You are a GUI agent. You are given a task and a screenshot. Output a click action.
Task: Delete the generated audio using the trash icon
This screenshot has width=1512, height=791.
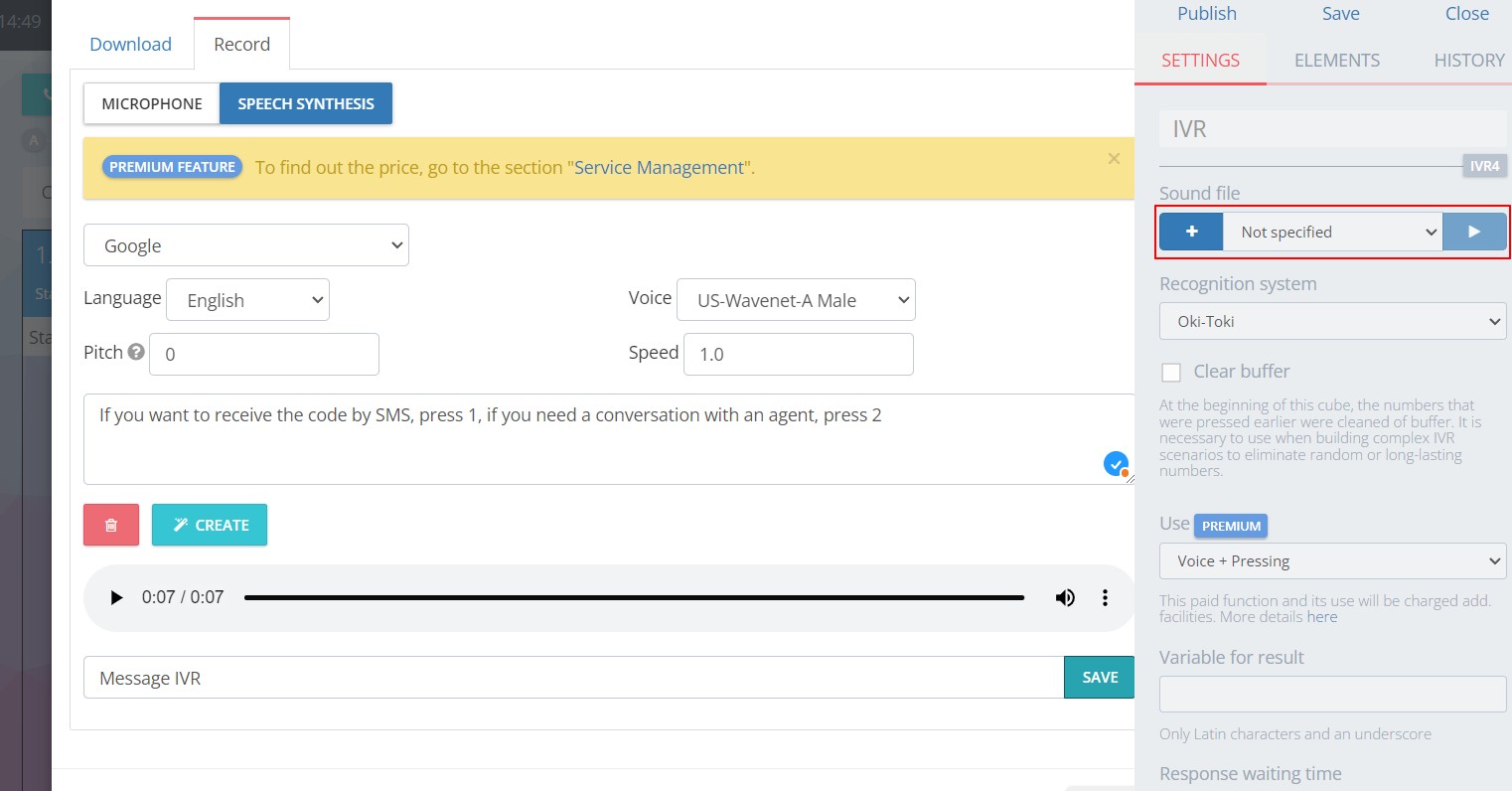(x=110, y=525)
